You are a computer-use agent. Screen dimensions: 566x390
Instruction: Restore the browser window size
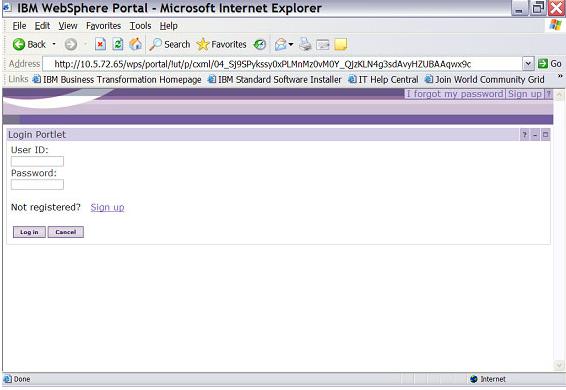(537, 8)
